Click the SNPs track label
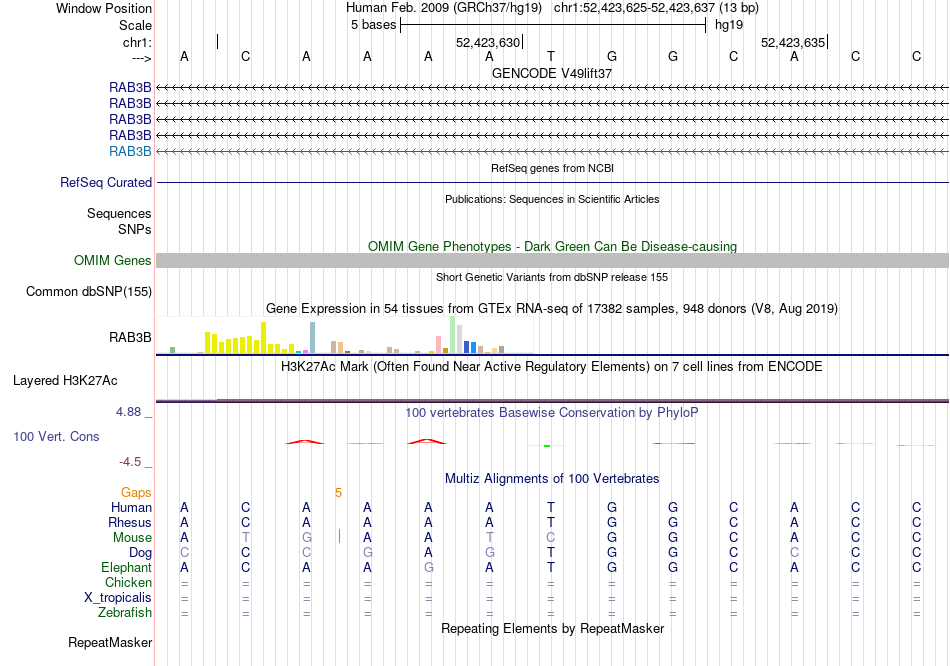Screen dimensions: 950x666 coord(135,229)
